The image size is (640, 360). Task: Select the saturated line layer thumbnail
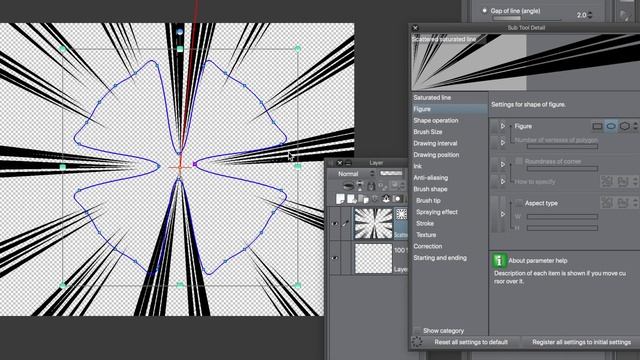tap(373, 223)
